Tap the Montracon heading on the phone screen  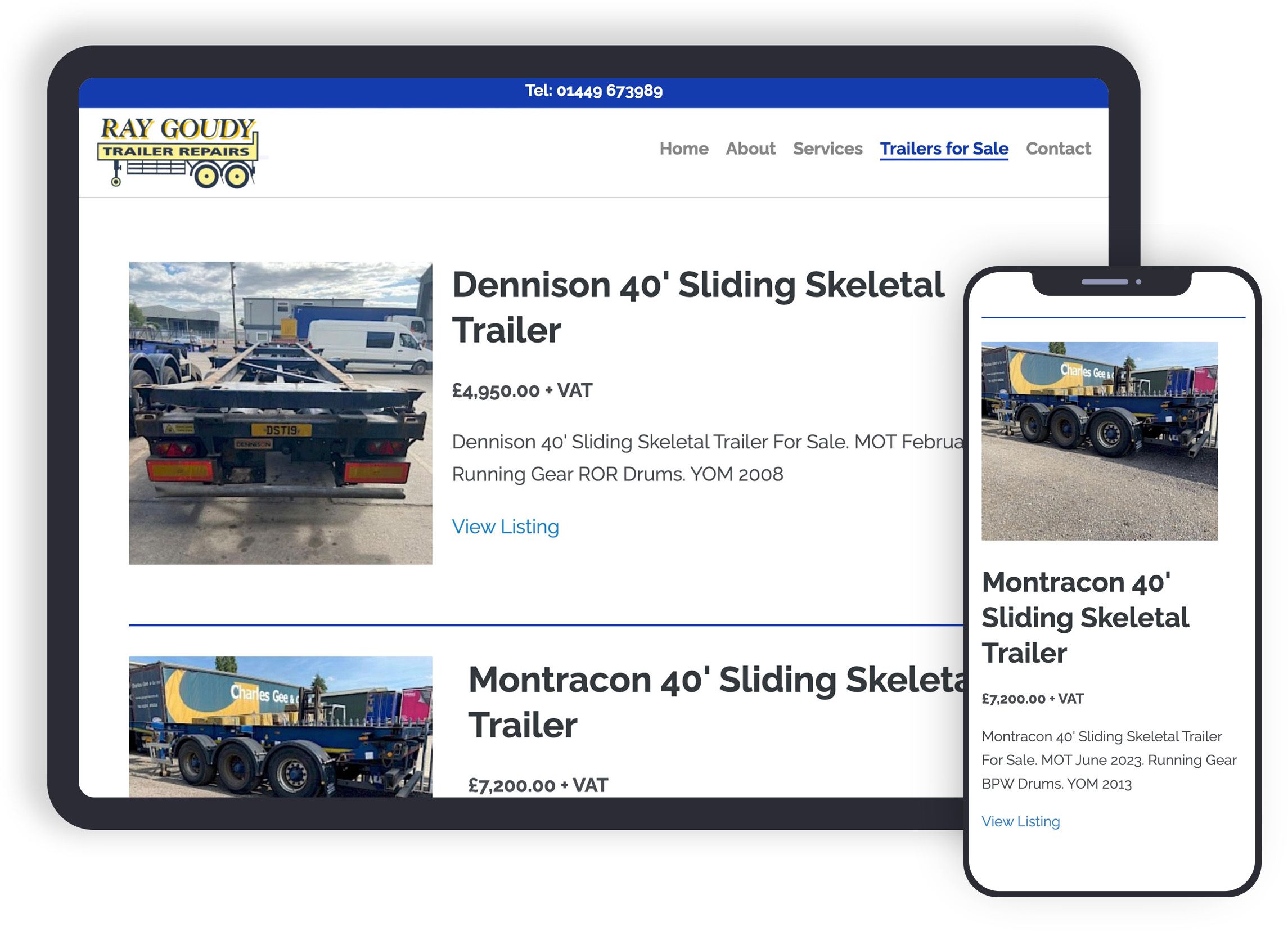[1084, 618]
